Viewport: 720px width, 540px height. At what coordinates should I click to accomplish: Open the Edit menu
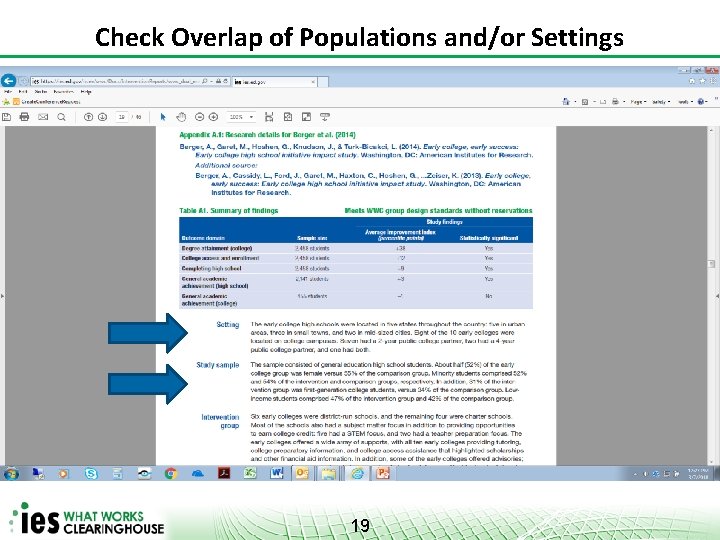(x=23, y=92)
